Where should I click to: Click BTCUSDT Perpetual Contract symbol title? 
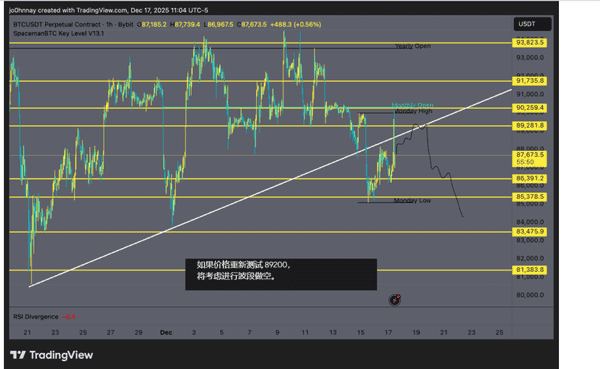pos(57,24)
